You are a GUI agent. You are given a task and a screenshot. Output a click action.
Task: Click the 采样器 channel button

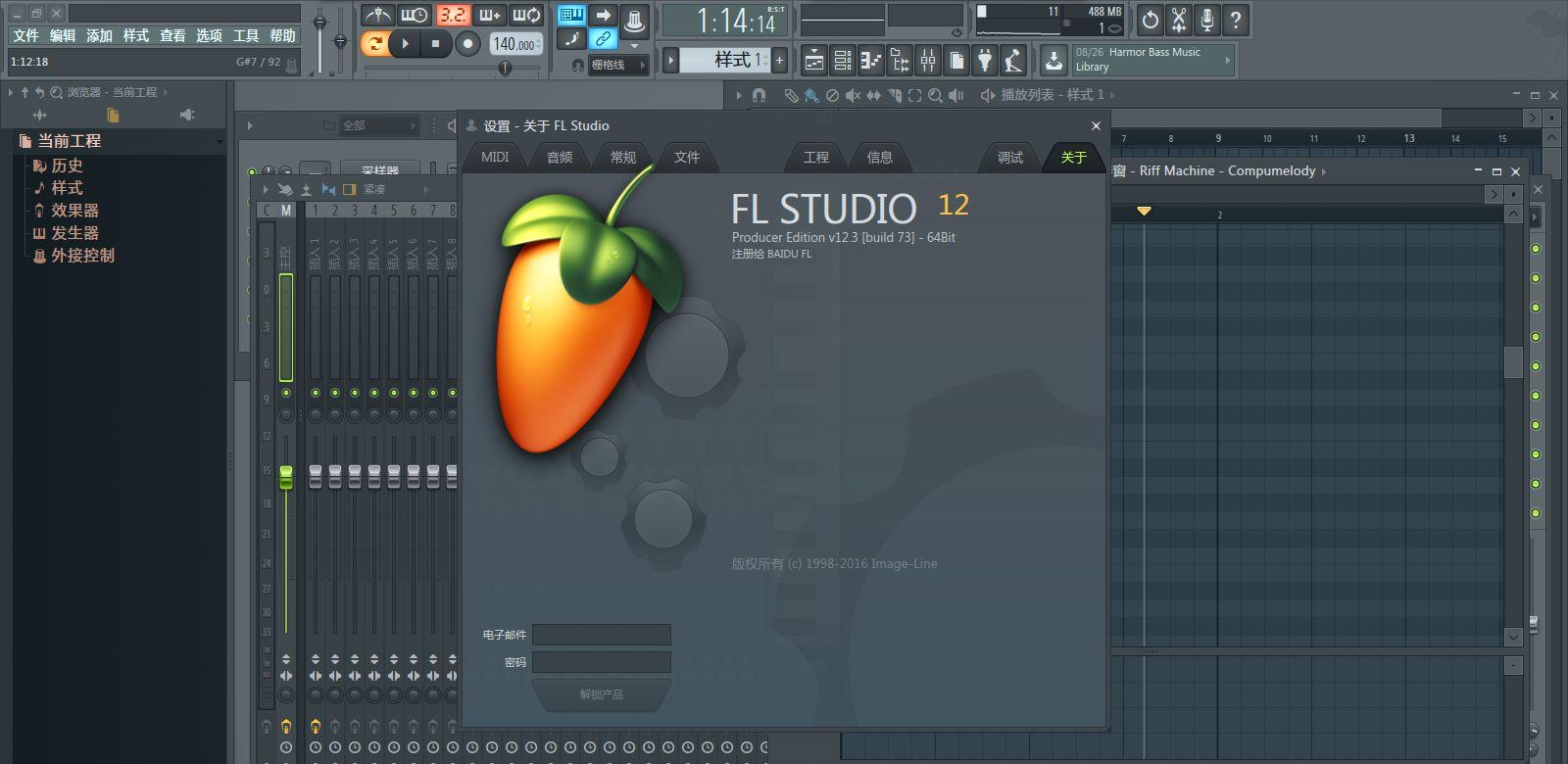click(380, 169)
